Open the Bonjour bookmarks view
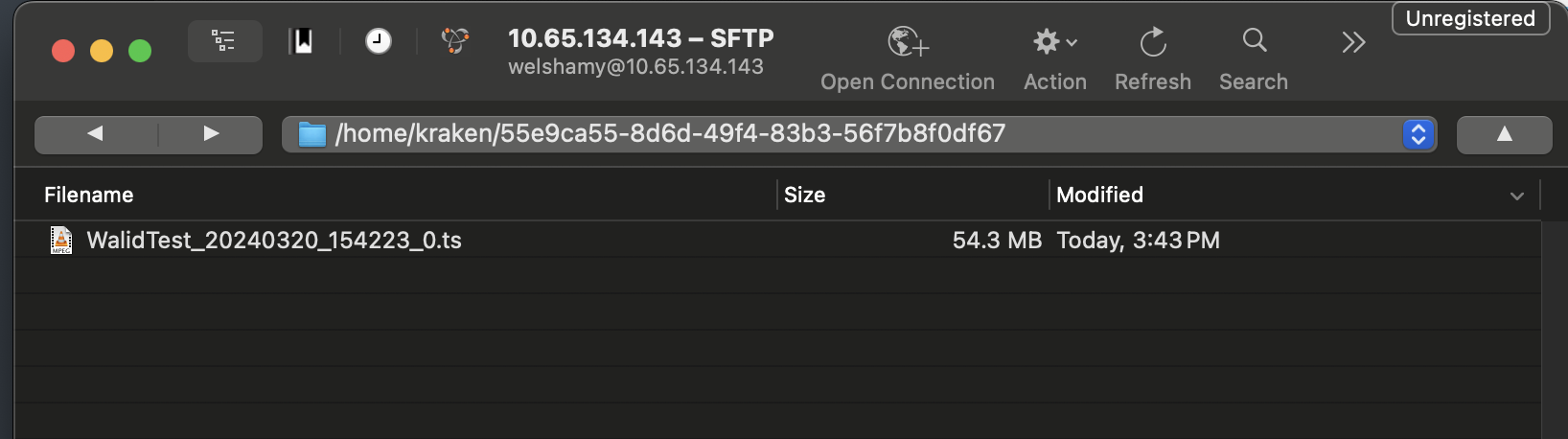1568x439 pixels. 455,41
